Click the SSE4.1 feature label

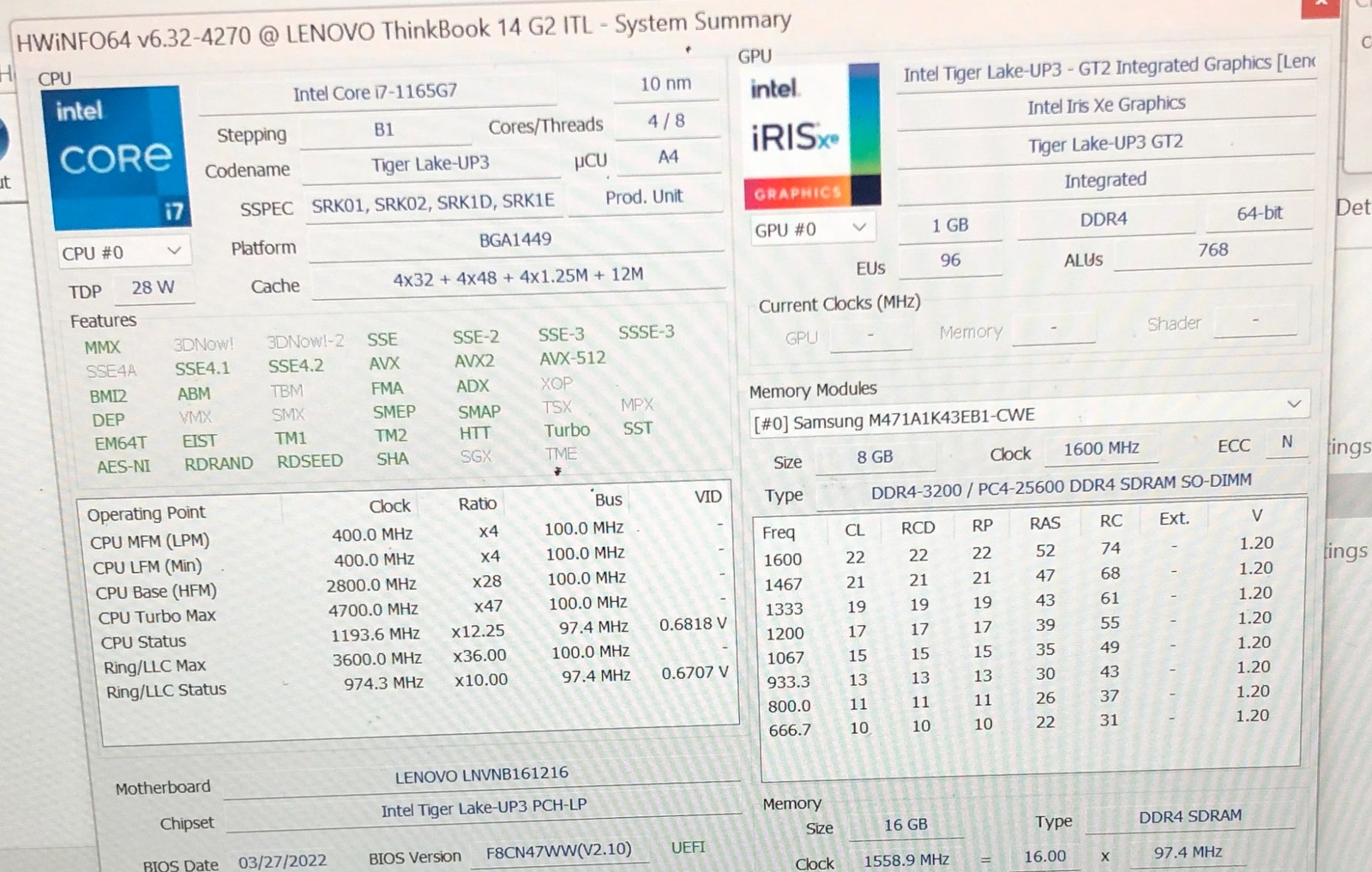pos(202,369)
